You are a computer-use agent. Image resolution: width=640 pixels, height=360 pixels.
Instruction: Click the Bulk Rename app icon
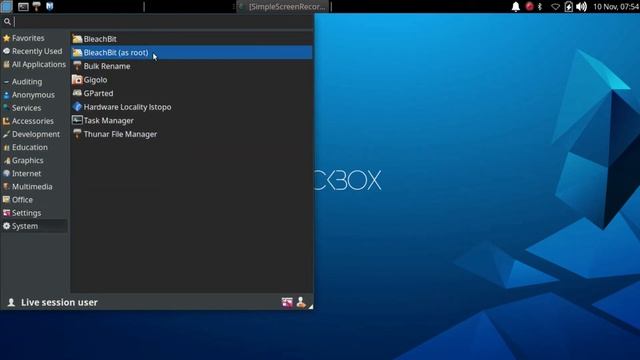pos(77,66)
